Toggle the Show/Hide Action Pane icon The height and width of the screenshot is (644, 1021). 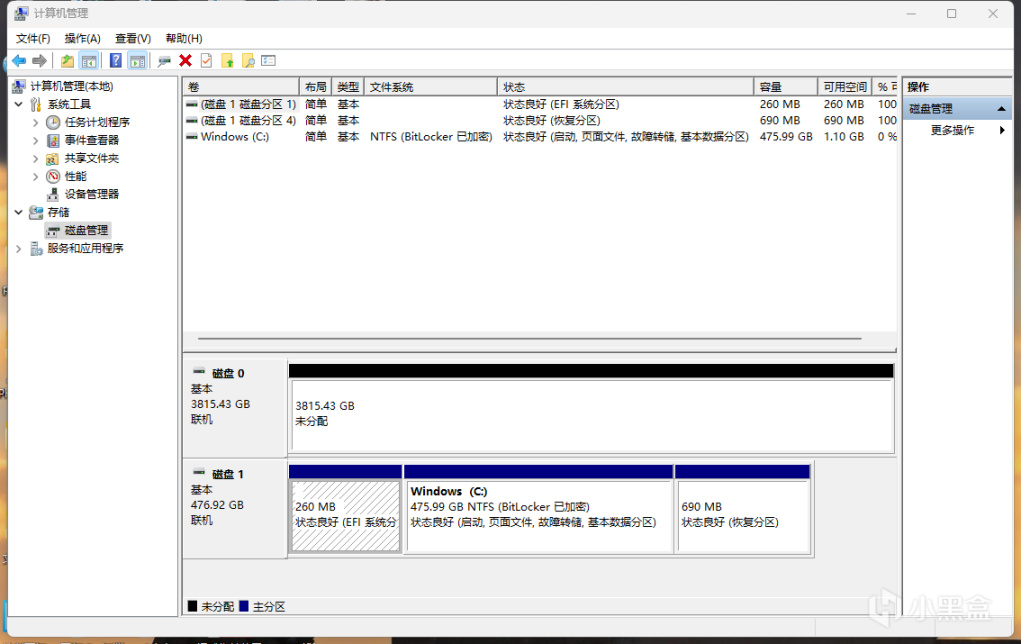(x=137, y=61)
